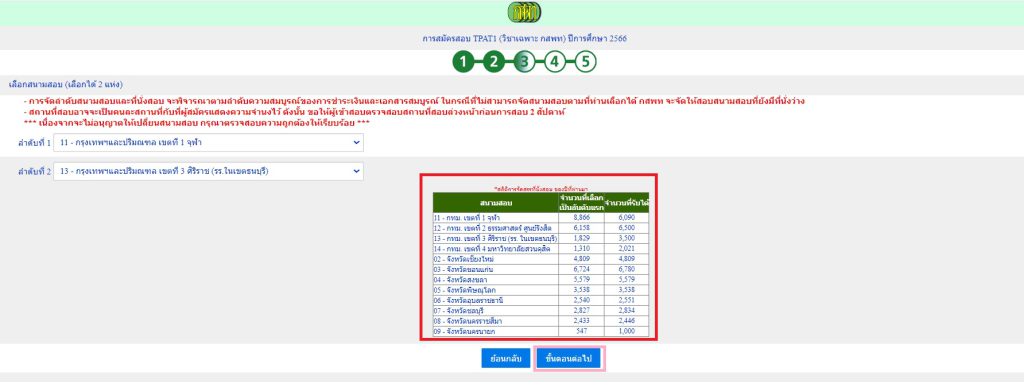Click the 6,500 value in the table

(627, 228)
